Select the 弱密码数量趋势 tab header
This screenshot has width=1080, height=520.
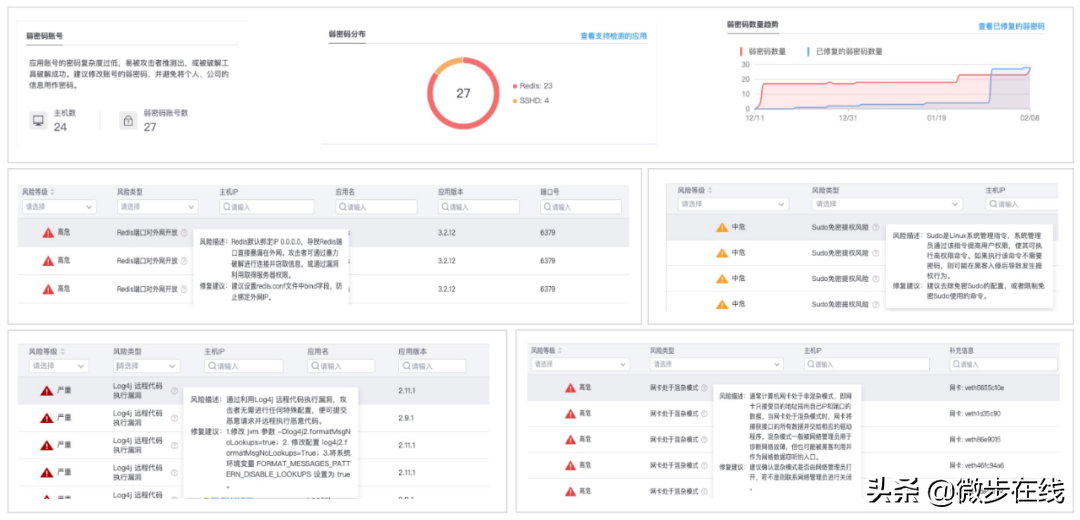(752, 25)
